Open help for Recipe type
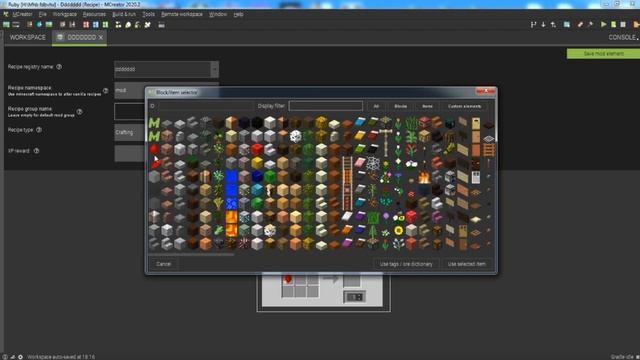Viewport: 640px width, 360px height. pos(39,130)
